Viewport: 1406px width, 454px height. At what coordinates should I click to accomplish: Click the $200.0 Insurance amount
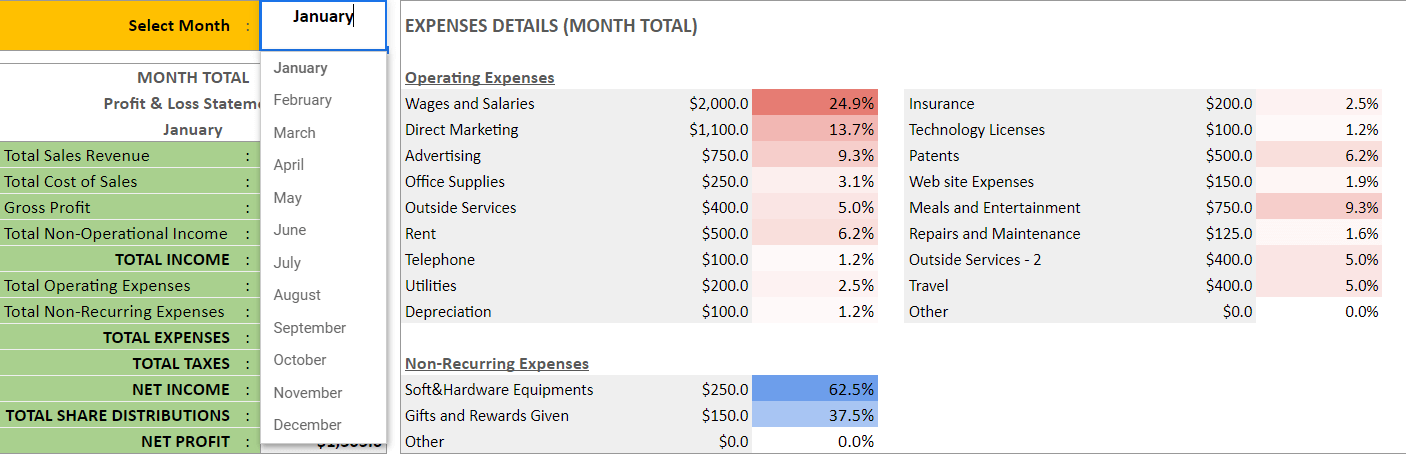(x=1229, y=104)
